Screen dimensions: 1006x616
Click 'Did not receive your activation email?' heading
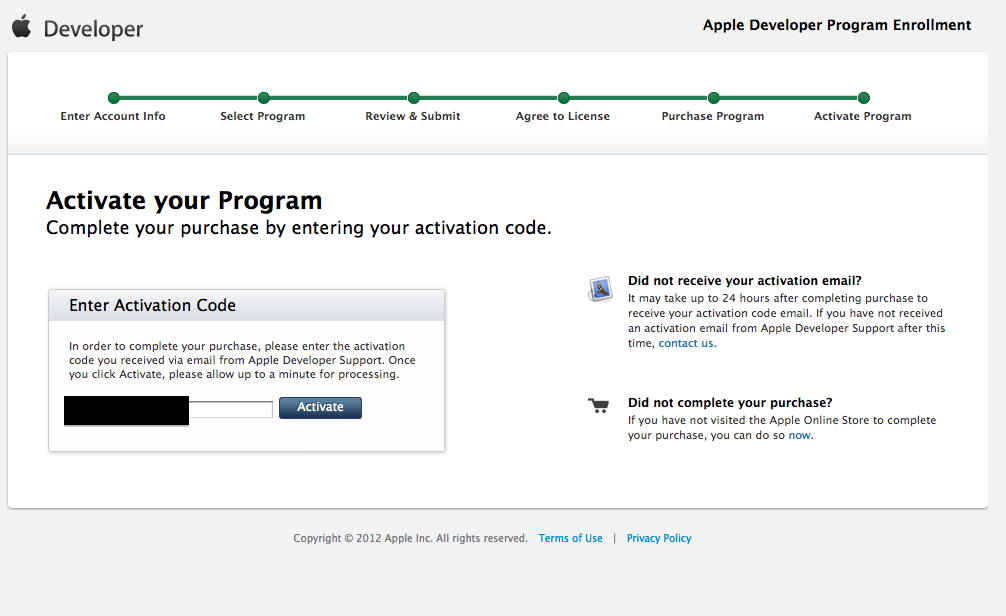click(x=744, y=280)
